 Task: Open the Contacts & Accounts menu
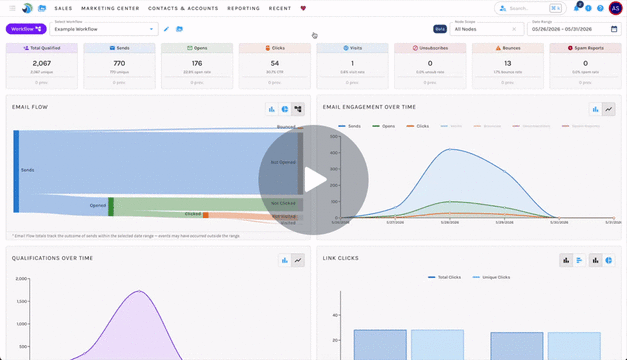[x=183, y=8]
